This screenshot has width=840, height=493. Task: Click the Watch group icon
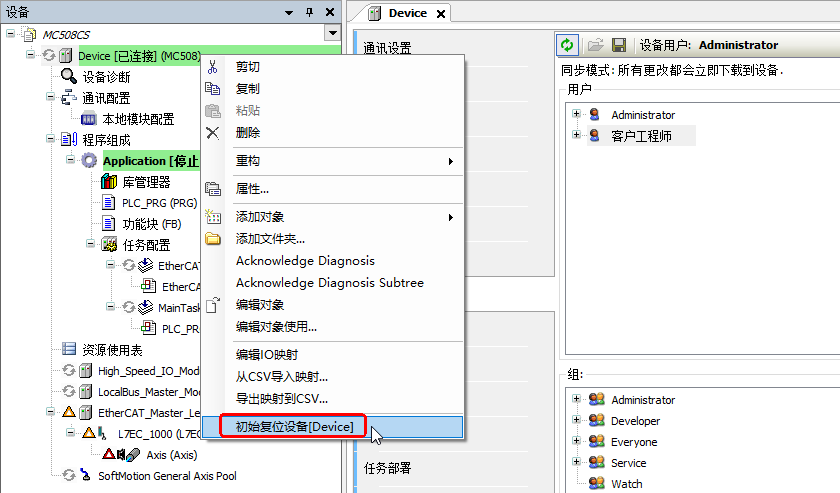[596, 483]
